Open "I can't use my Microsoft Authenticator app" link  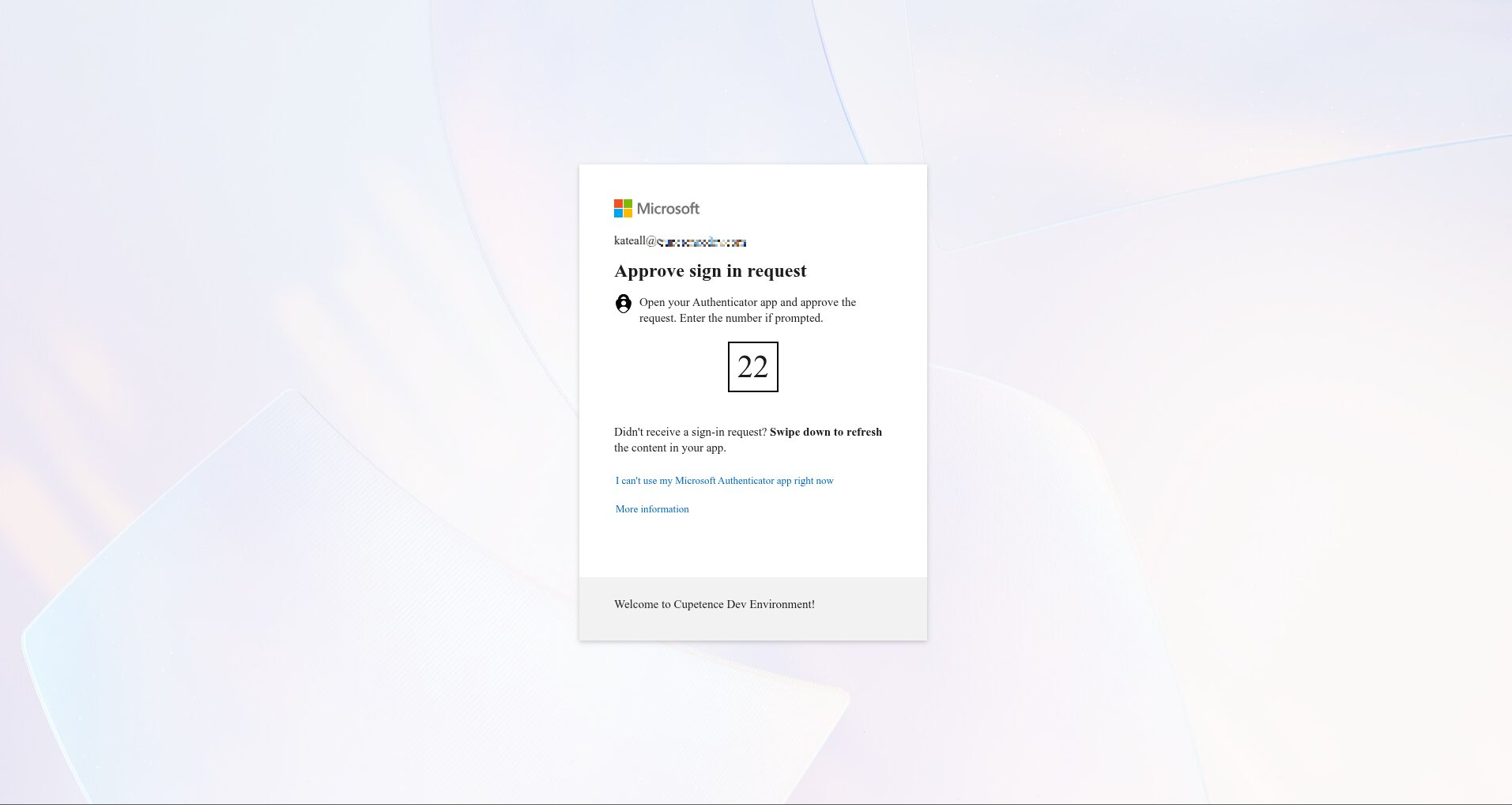tap(725, 481)
